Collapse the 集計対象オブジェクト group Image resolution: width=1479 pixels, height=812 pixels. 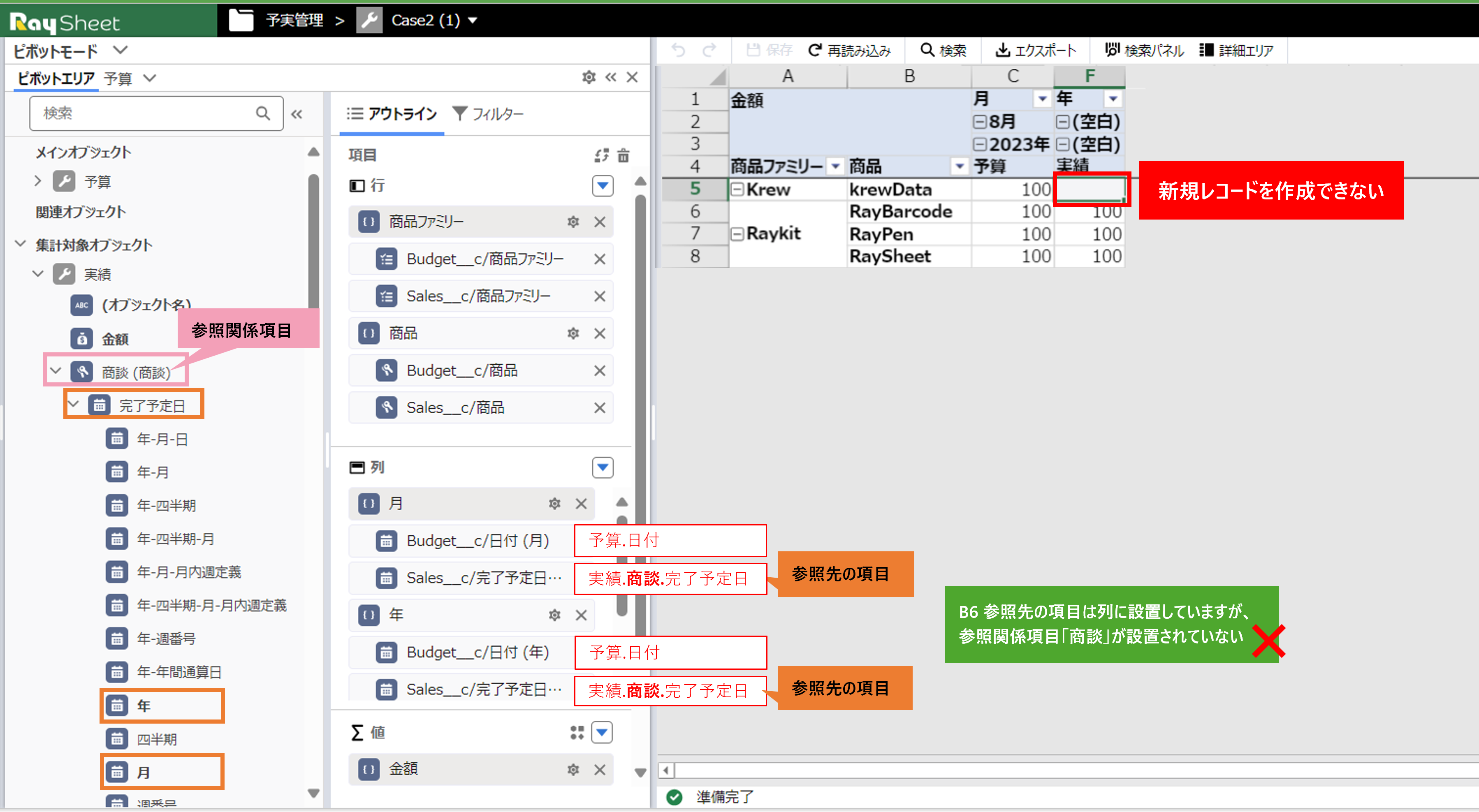click(20, 244)
